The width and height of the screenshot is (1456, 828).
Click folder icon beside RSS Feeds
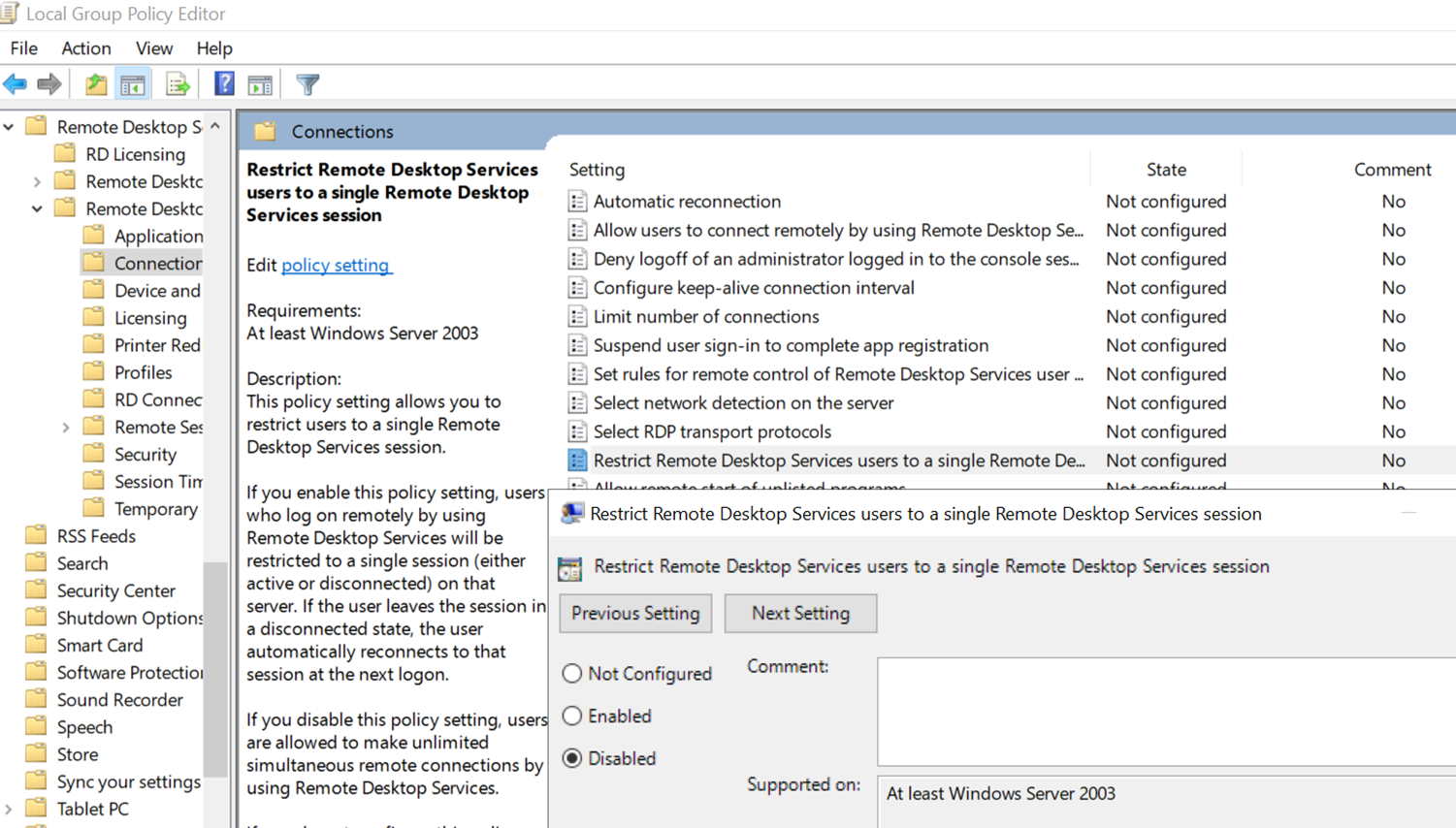point(36,535)
